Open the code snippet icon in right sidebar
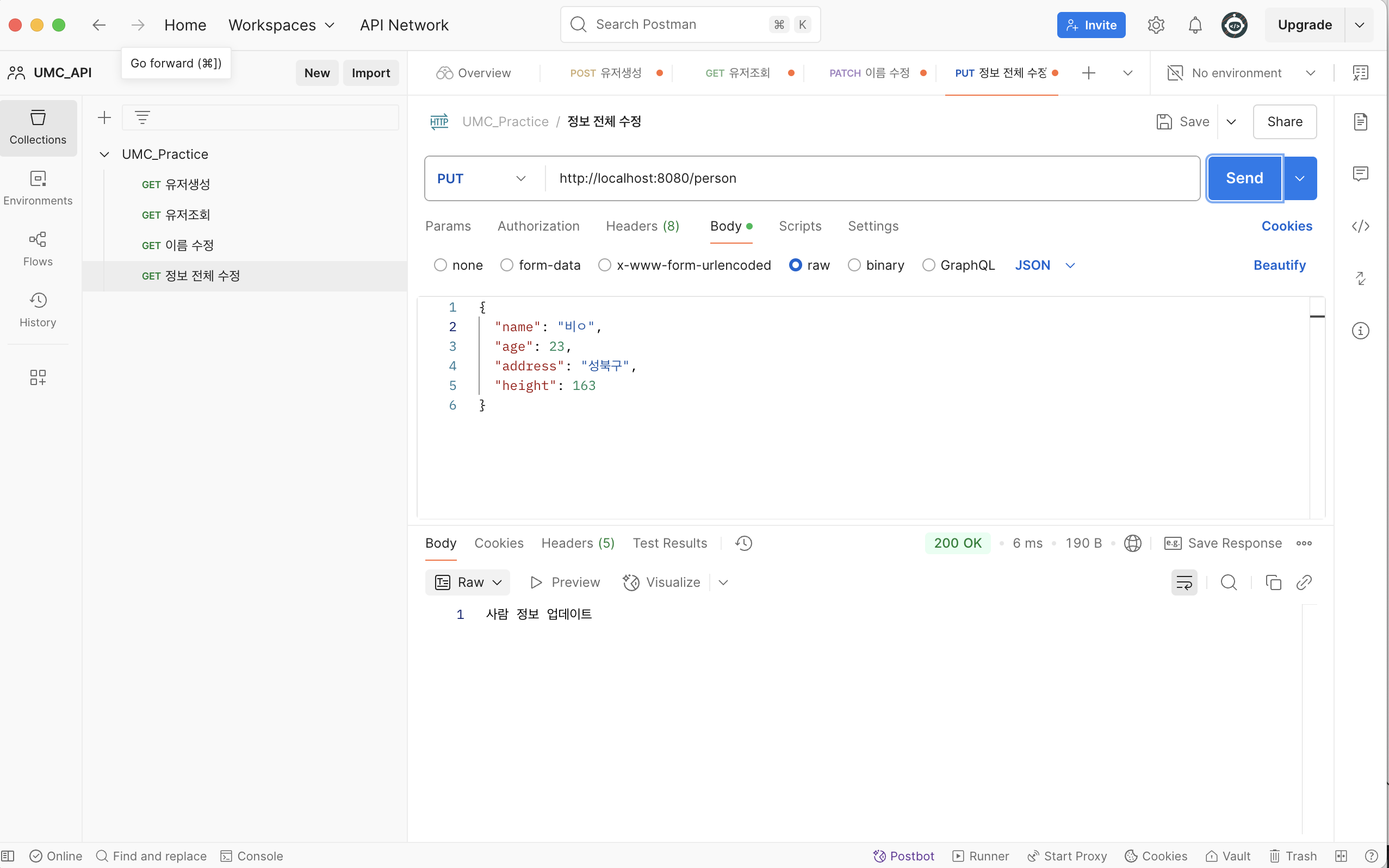 [x=1360, y=226]
